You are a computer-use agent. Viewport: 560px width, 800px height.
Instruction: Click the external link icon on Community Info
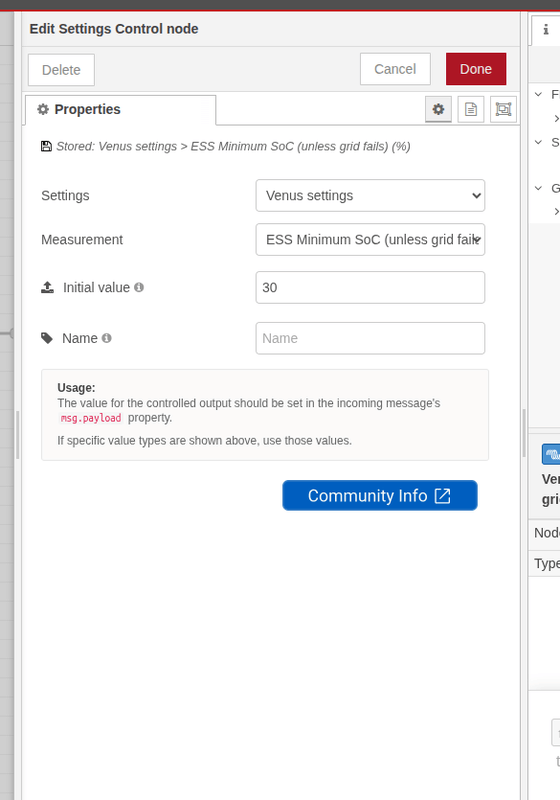[x=442, y=496]
